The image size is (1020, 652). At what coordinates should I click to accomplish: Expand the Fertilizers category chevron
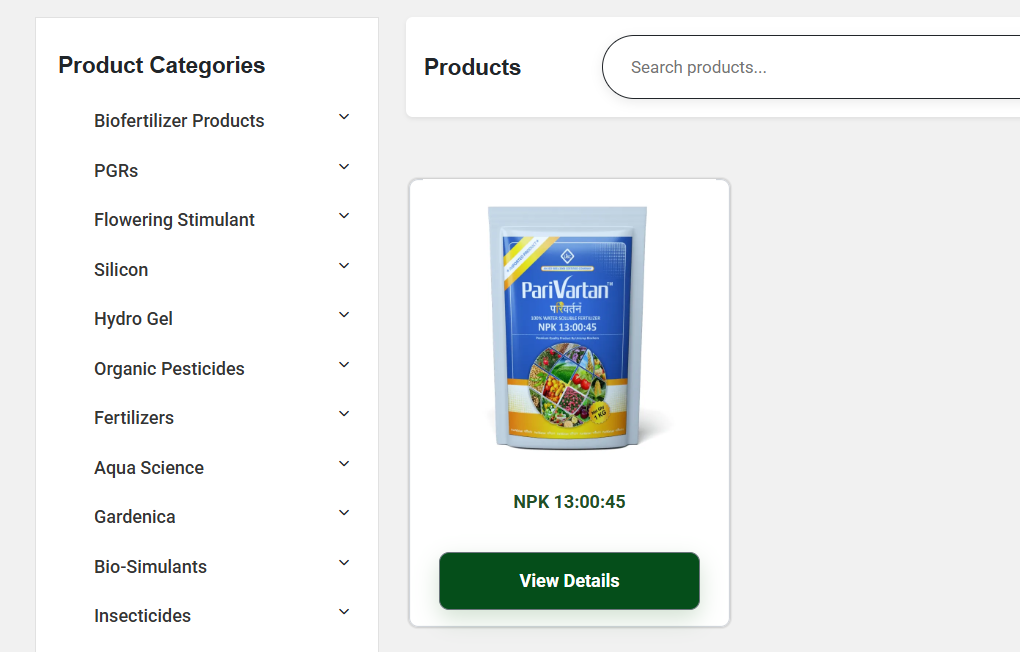click(344, 414)
